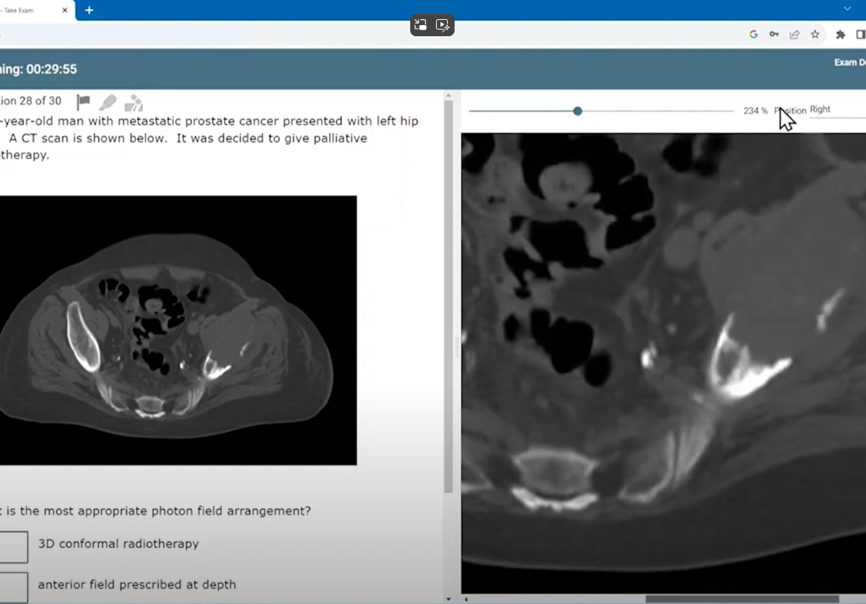866x604 pixels.
Task: Open the media playback overlay icon
Action: [x=444, y=25]
